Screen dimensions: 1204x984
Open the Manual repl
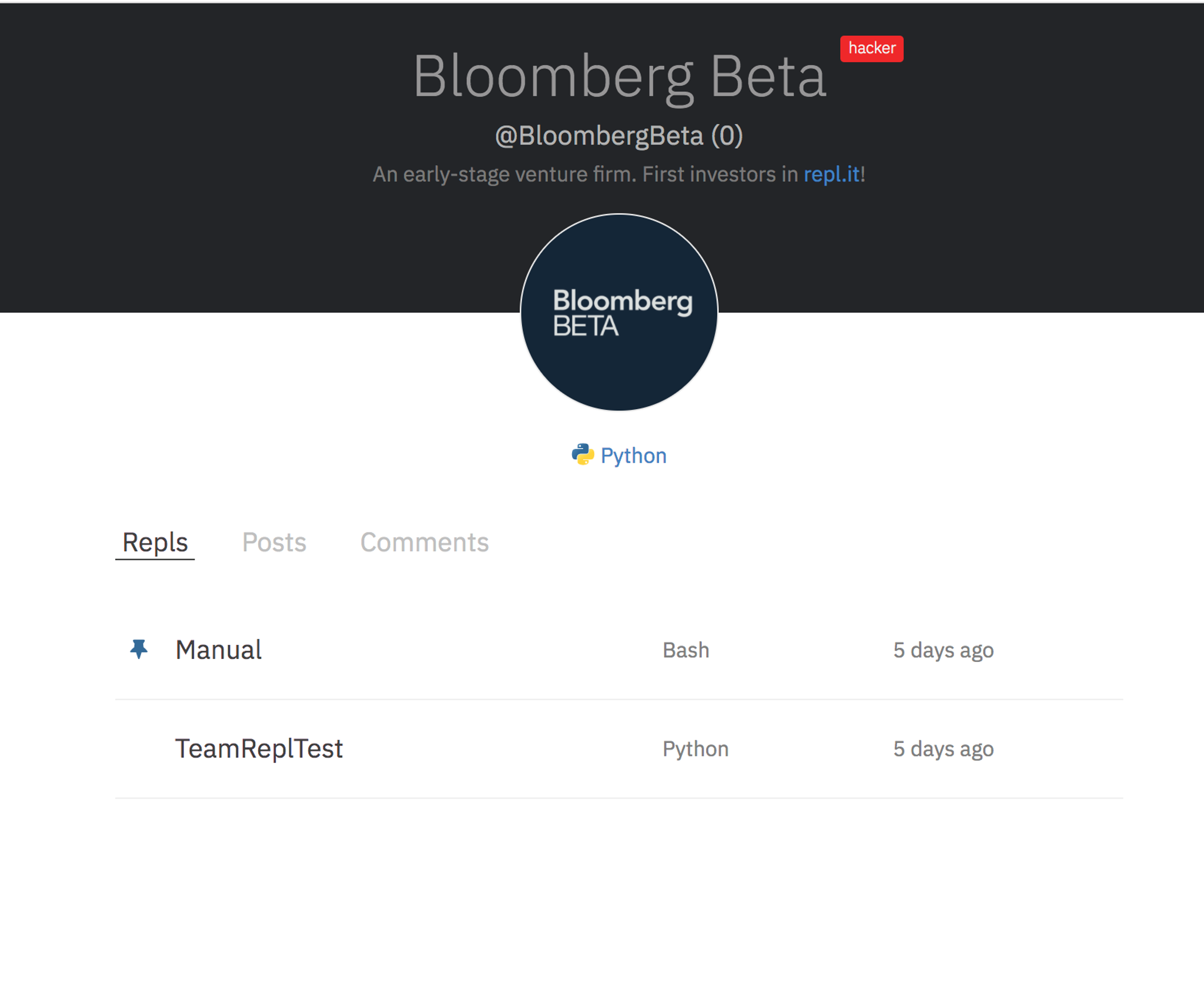(x=219, y=650)
